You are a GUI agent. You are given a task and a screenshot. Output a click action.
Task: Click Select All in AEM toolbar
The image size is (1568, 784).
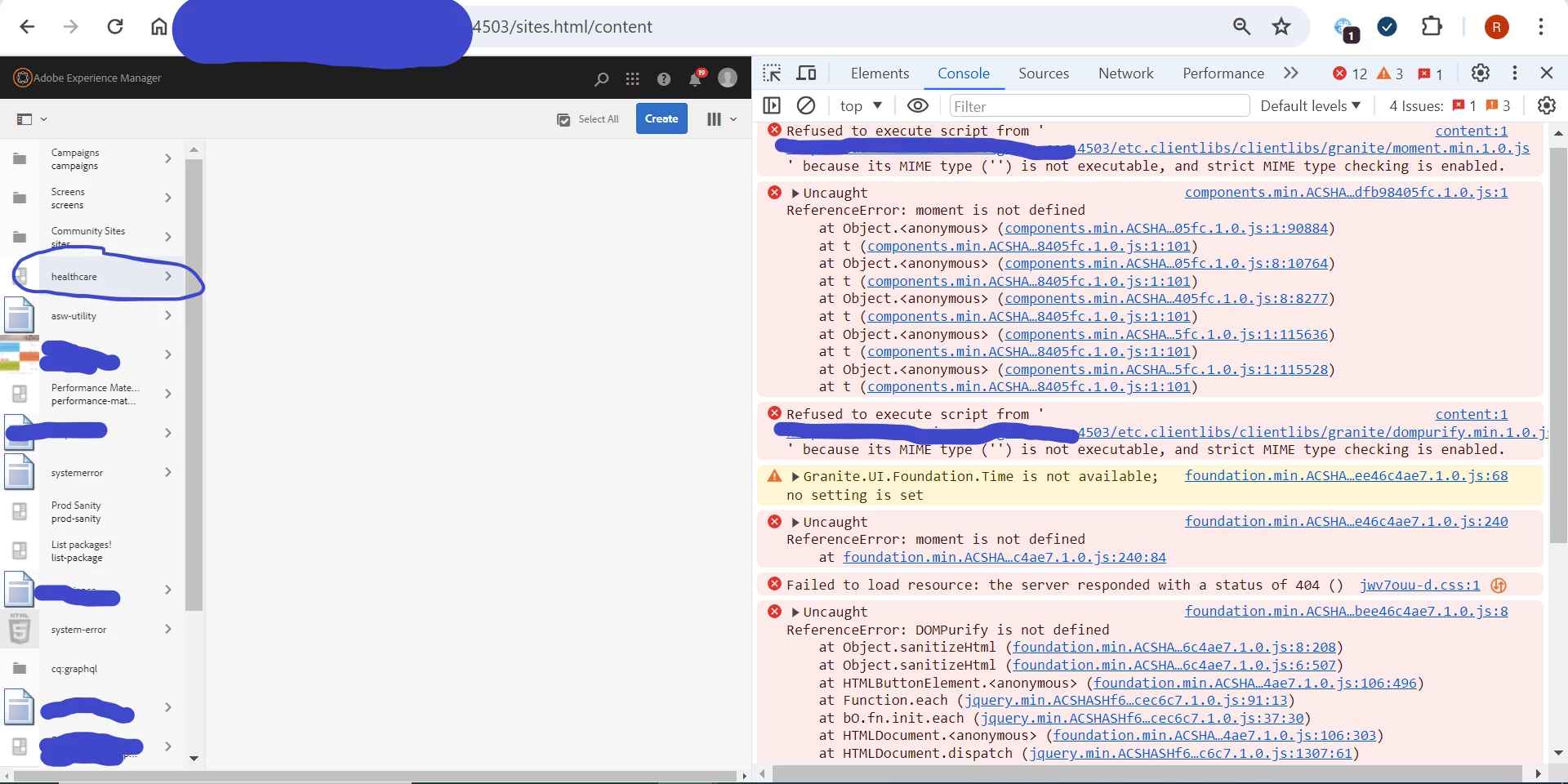point(588,119)
